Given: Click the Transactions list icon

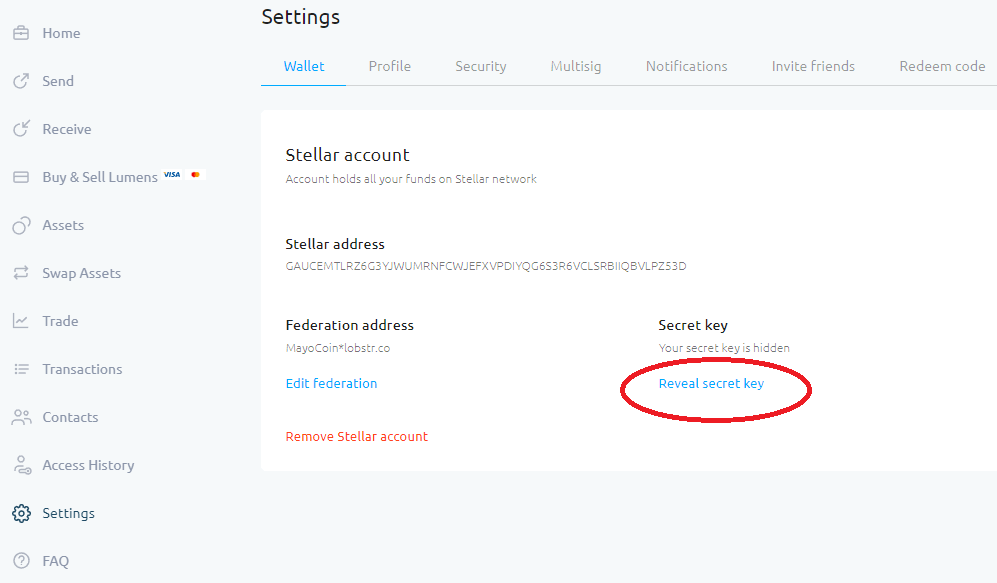Looking at the screenshot, I should coord(21,368).
